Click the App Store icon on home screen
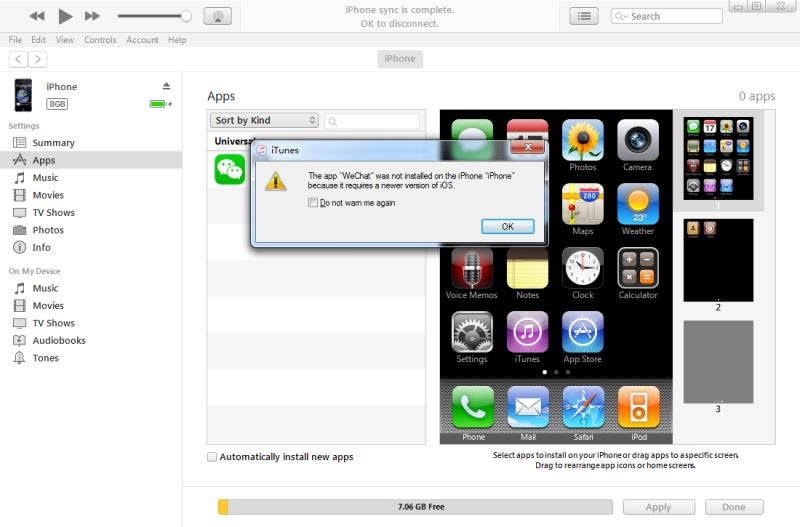 click(582, 333)
